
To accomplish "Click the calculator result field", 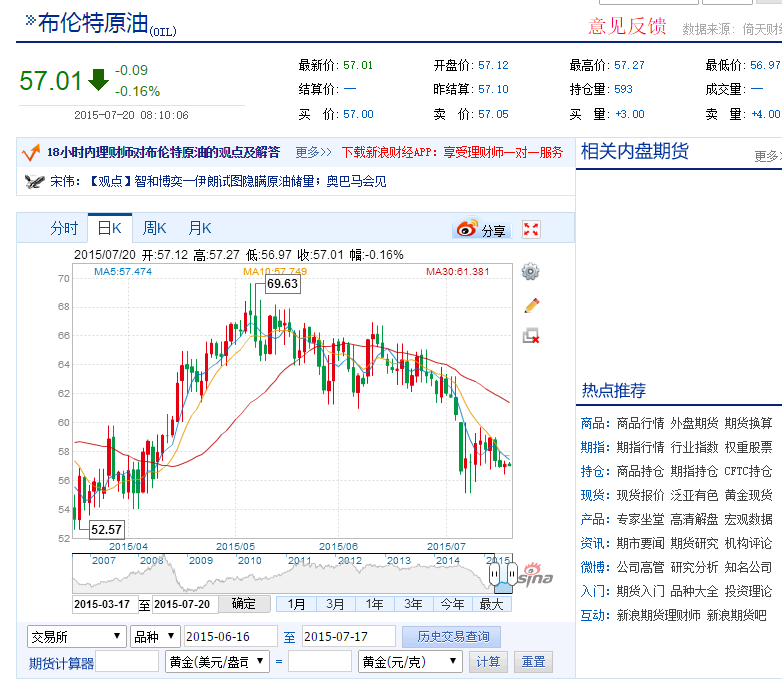I will point(320,662).
